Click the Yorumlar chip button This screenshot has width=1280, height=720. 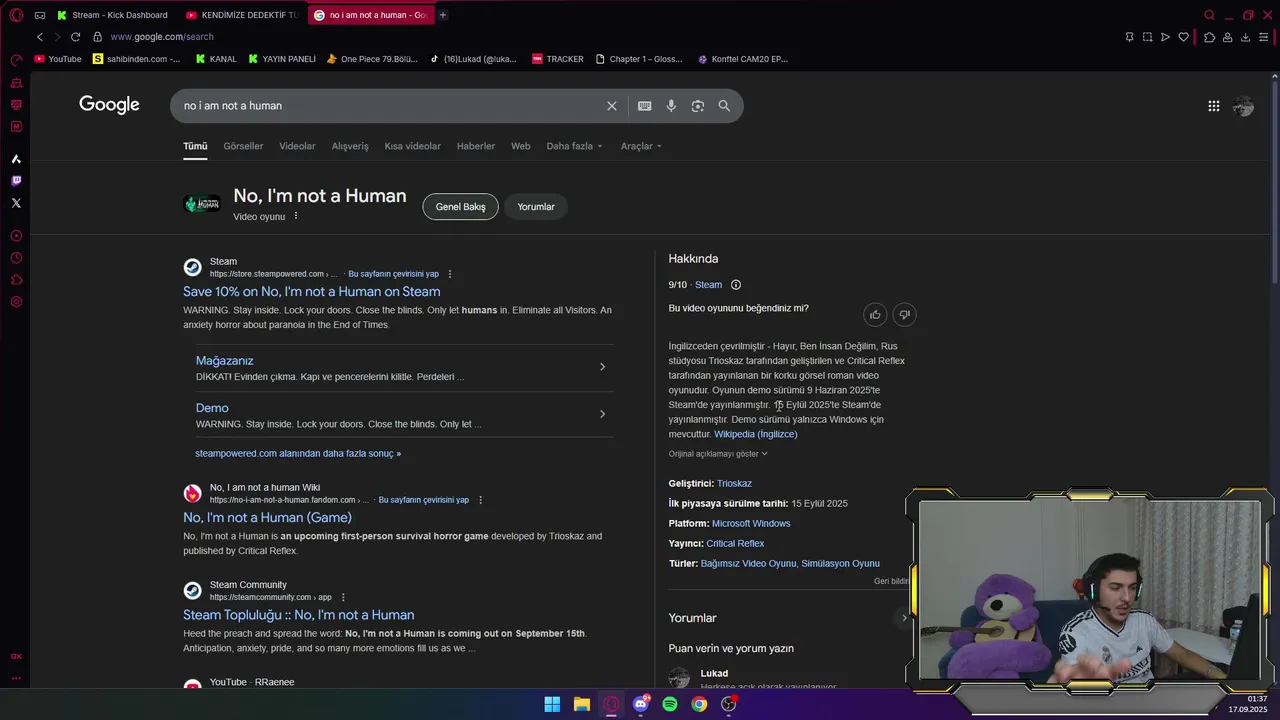pyautogui.click(x=536, y=207)
